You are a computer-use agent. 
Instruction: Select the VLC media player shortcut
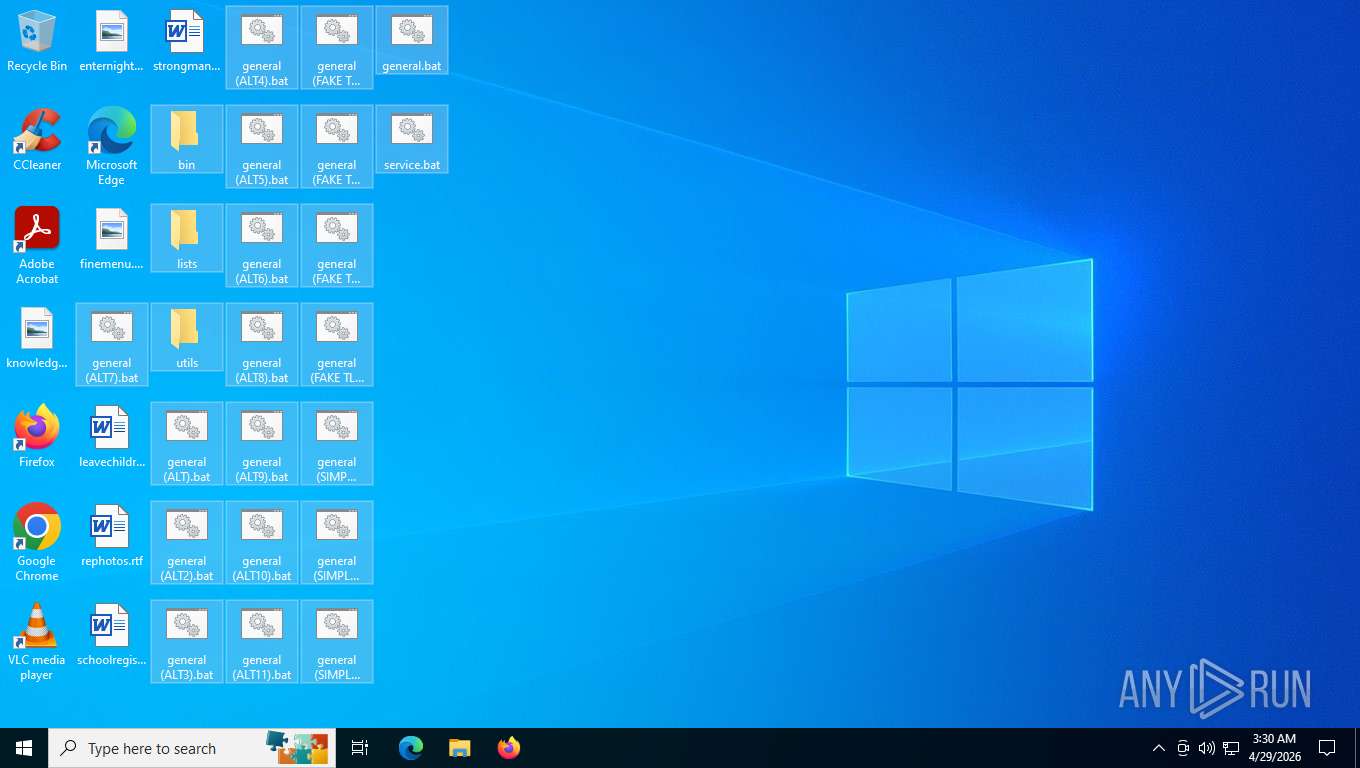coord(37,642)
